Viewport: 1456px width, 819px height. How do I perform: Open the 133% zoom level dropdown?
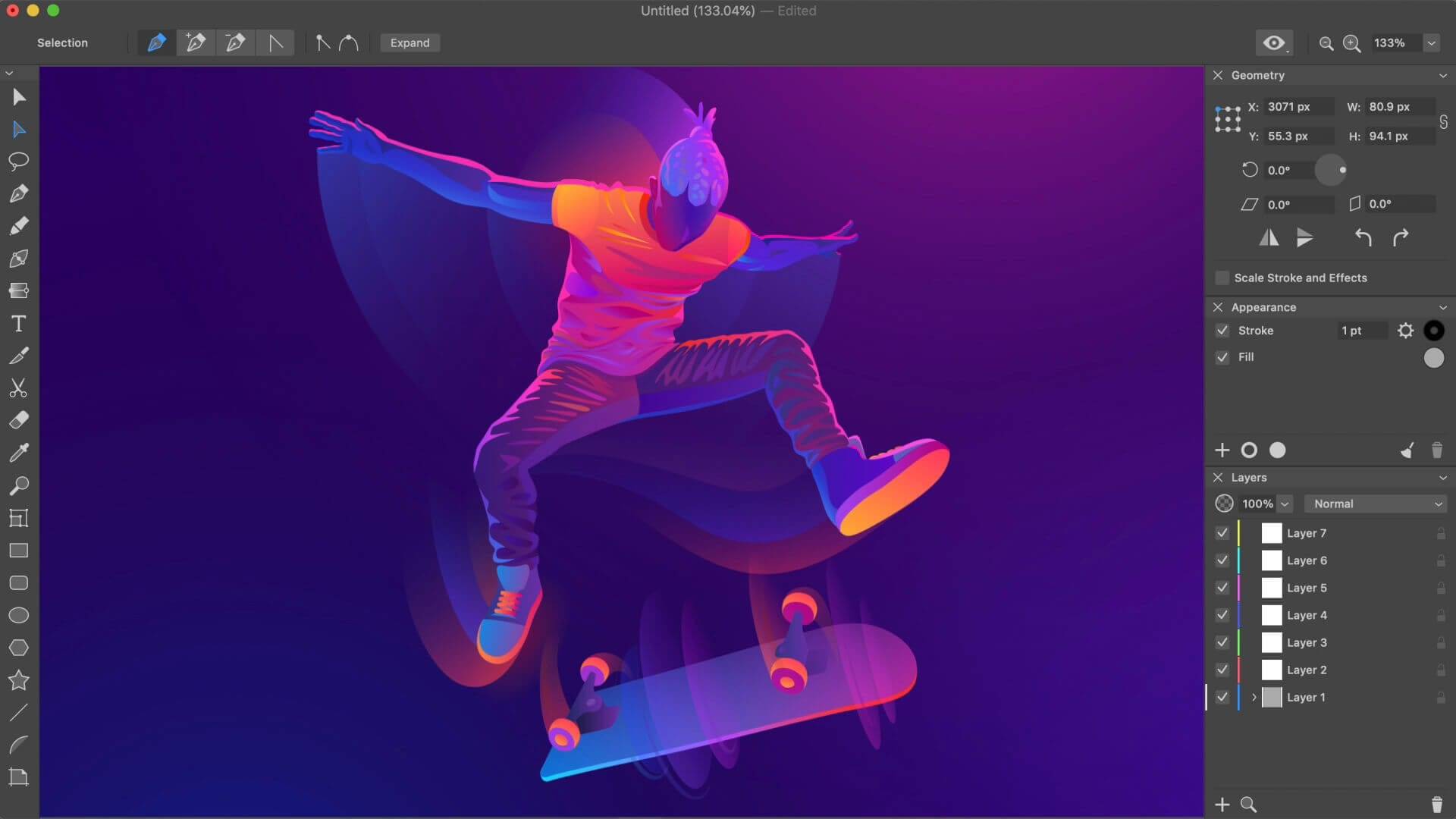click(x=1431, y=43)
